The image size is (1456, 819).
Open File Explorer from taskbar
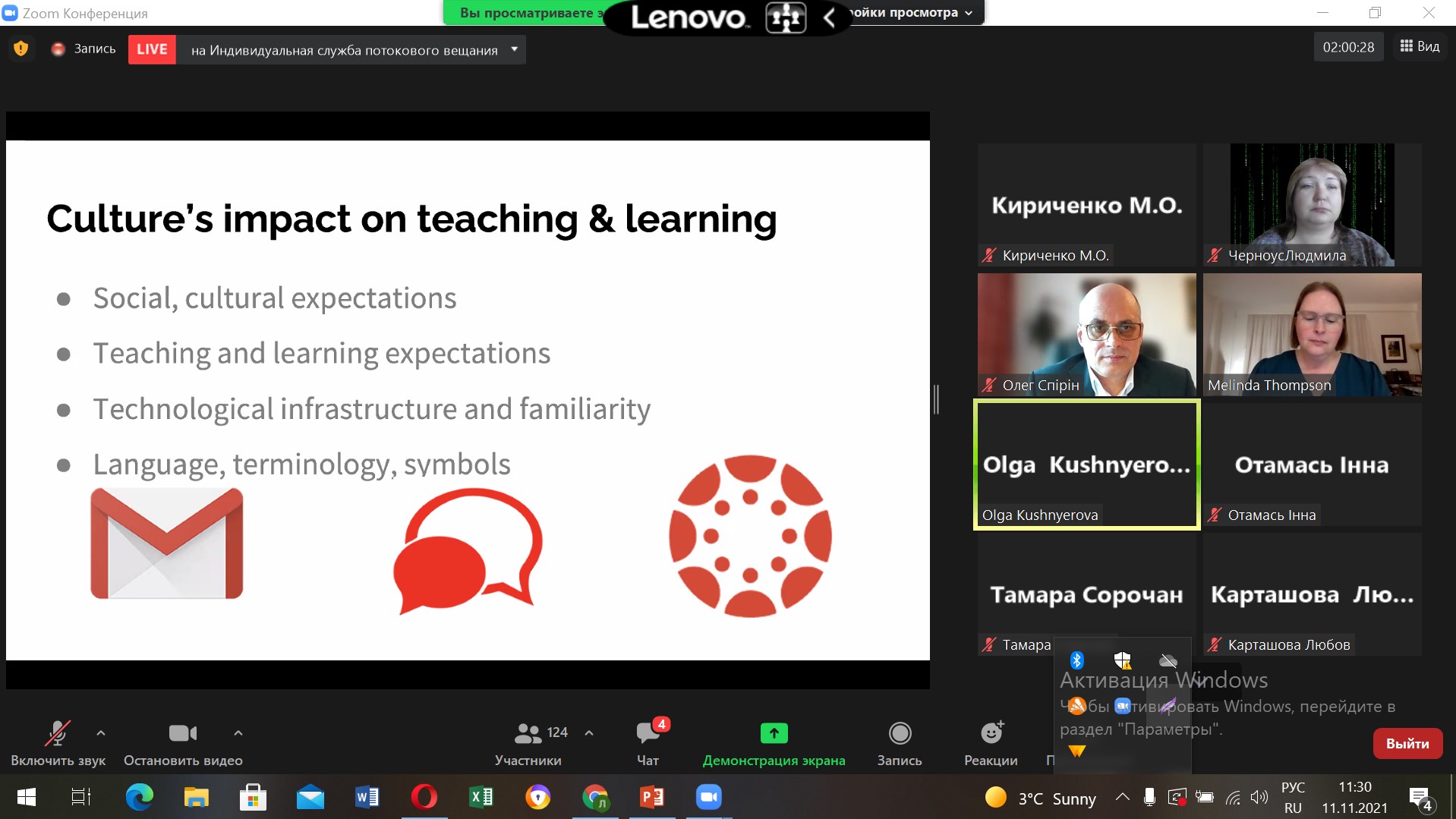coord(196,797)
